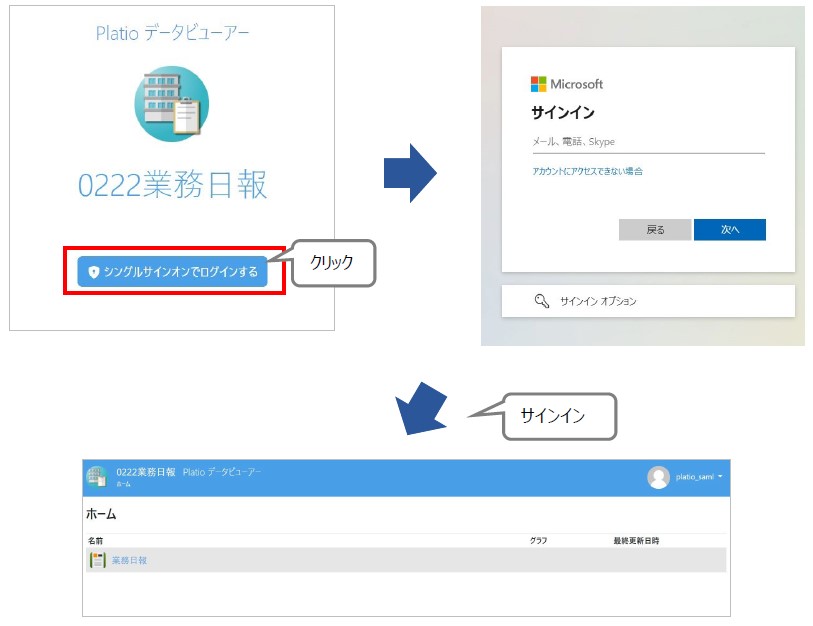Focus the メール、電話、Skype input field
This screenshot has width=813, height=626.
[648, 142]
